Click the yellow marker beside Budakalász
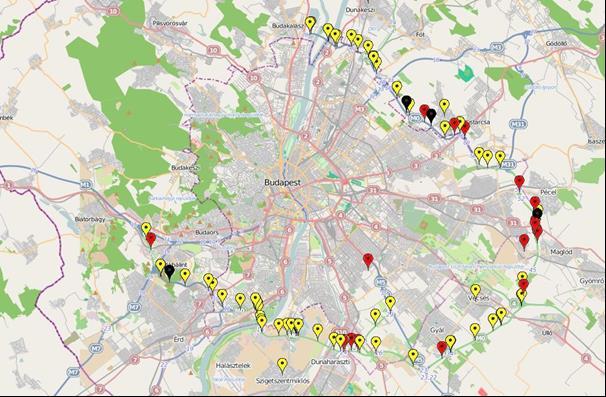Screen dimensions: 606x397 310,24
